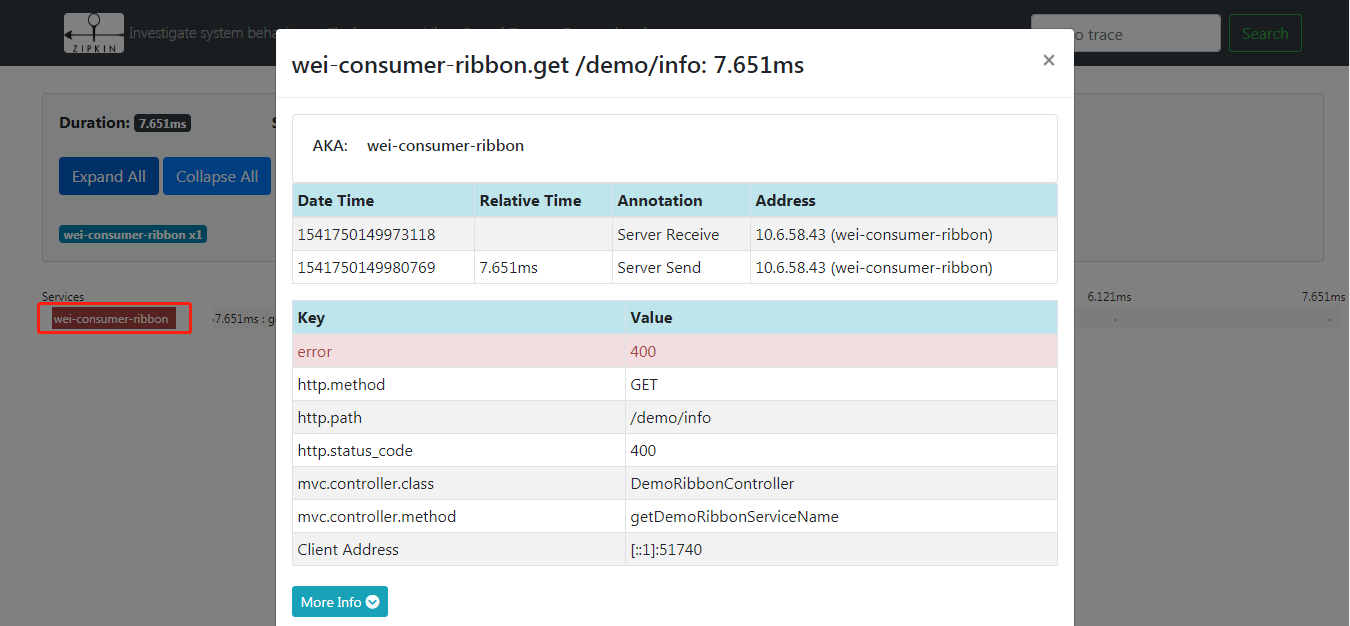Screen dimensions: 1350x626
Task: Click the GET value cell
Action: click(841, 384)
